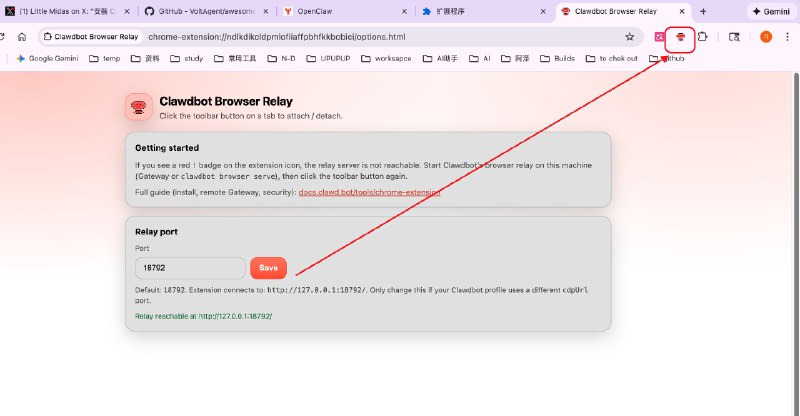Screen dimensions: 800x416
Task: Click the Relay reachable status text
Action: point(204,316)
